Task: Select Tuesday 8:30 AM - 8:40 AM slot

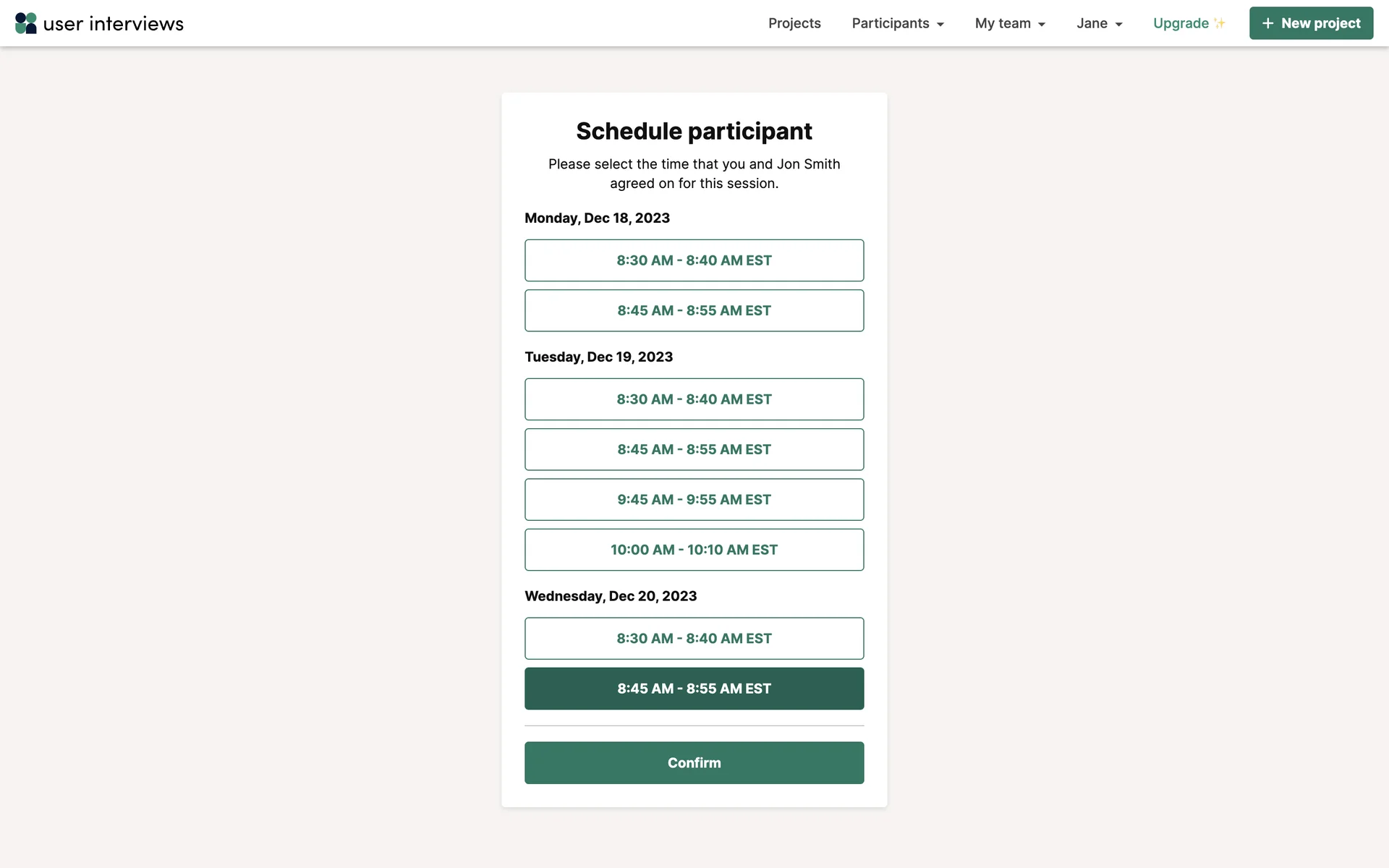Action: [694, 399]
